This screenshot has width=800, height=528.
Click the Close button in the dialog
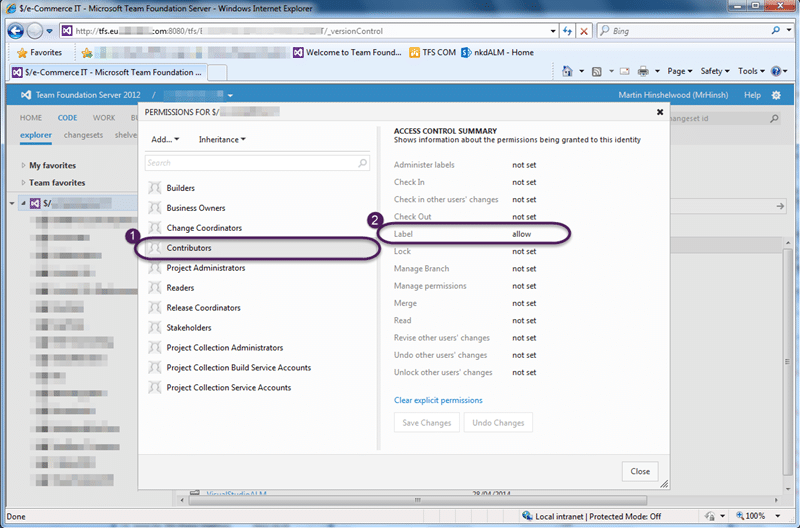point(640,471)
